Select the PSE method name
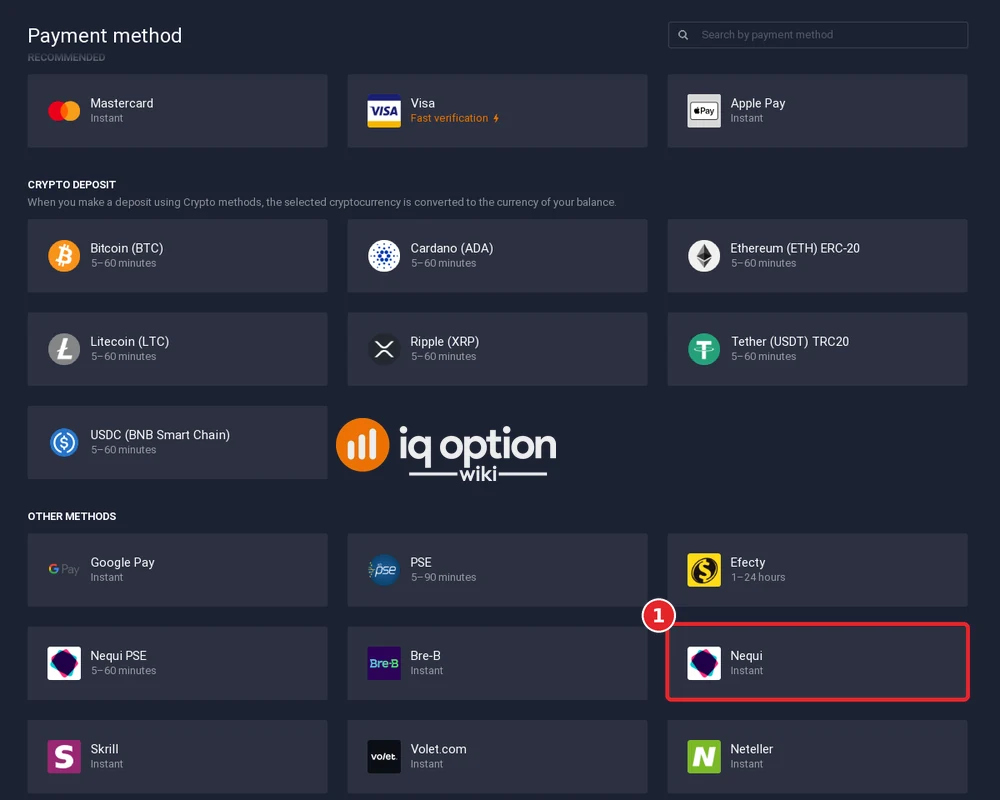The image size is (1000, 800). coord(421,562)
